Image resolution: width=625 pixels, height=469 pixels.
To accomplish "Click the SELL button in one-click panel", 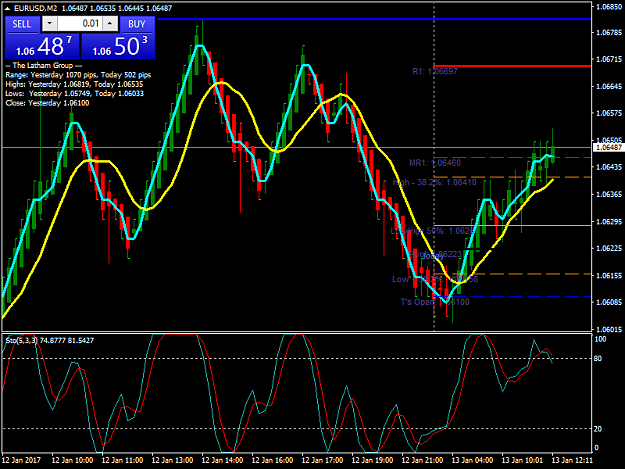I will click(22, 24).
